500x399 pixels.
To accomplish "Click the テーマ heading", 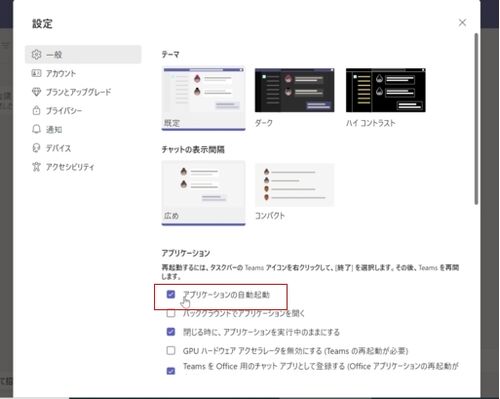I will (170, 54).
